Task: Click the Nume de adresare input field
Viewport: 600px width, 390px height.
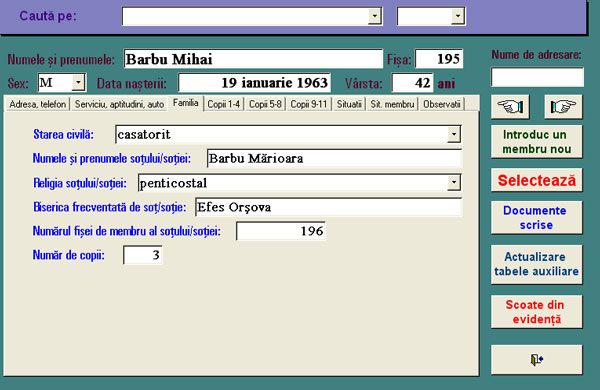Action: pyautogui.click(x=537, y=77)
